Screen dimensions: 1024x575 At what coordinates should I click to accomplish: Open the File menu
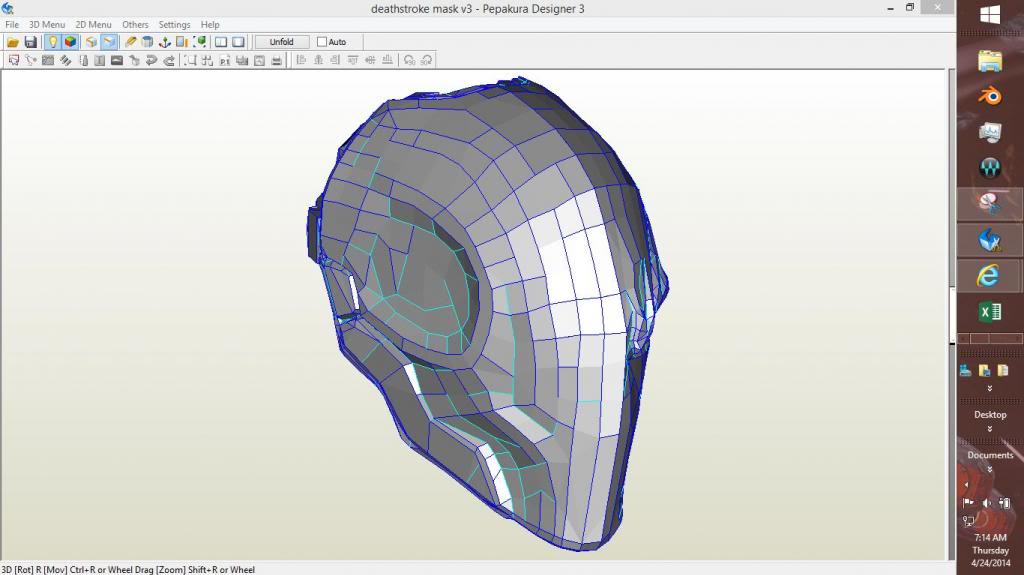(x=12, y=24)
